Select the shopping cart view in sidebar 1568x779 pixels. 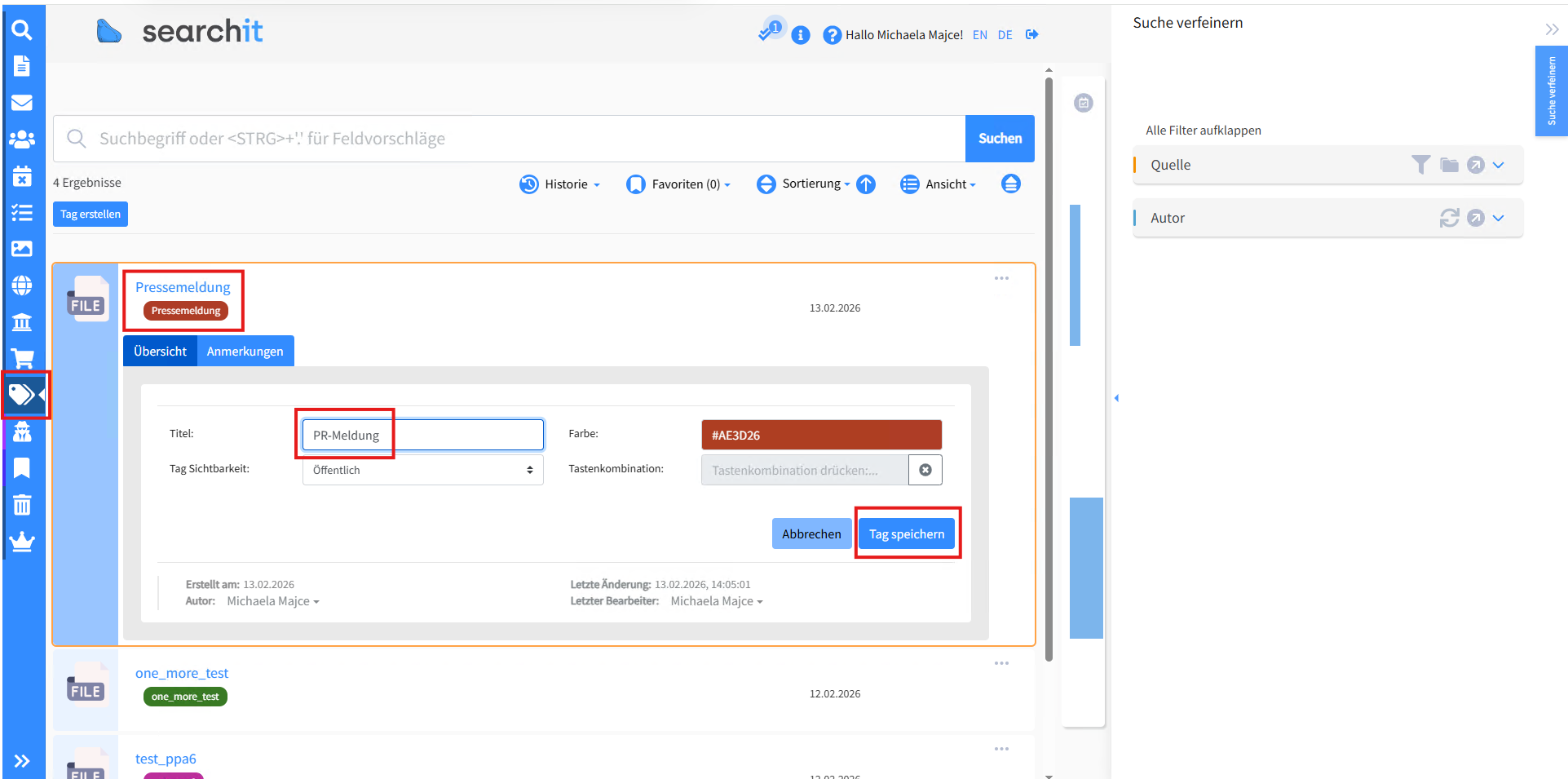click(x=22, y=359)
